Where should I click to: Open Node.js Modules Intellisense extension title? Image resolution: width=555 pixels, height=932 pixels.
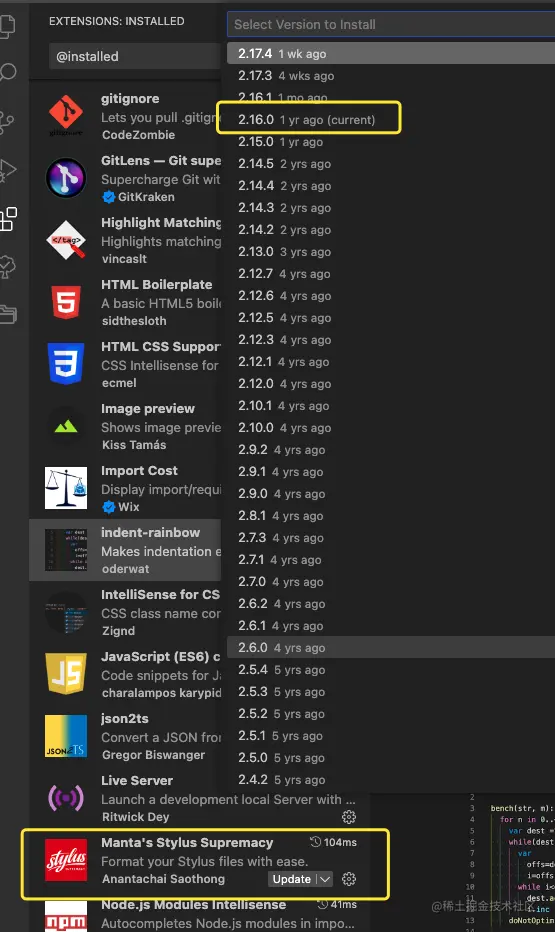tap(193, 905)
